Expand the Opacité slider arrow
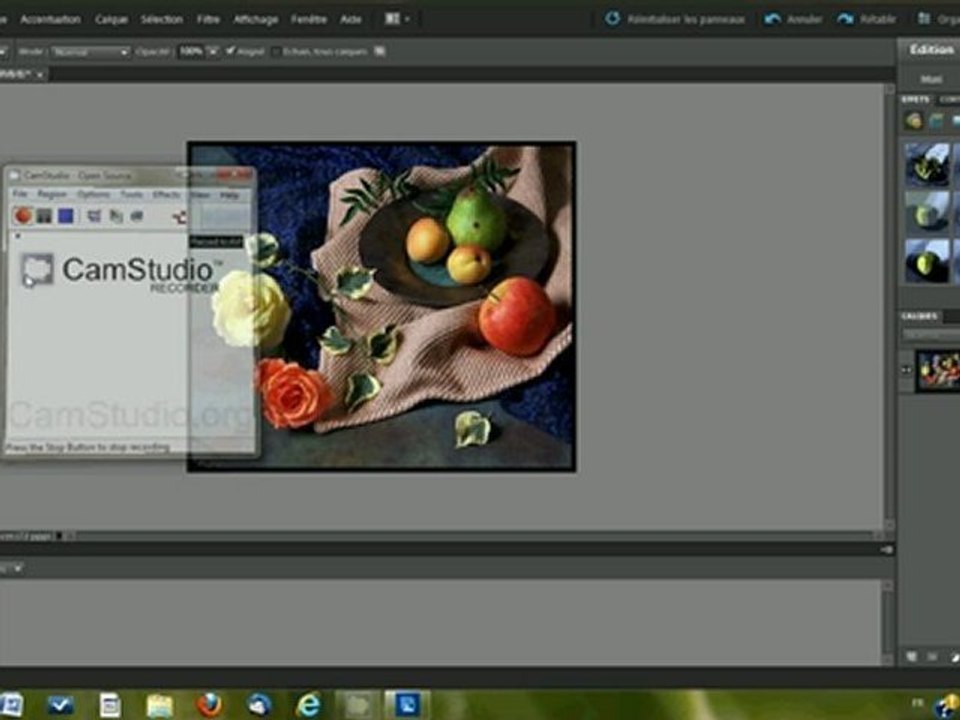 (213, 51)
